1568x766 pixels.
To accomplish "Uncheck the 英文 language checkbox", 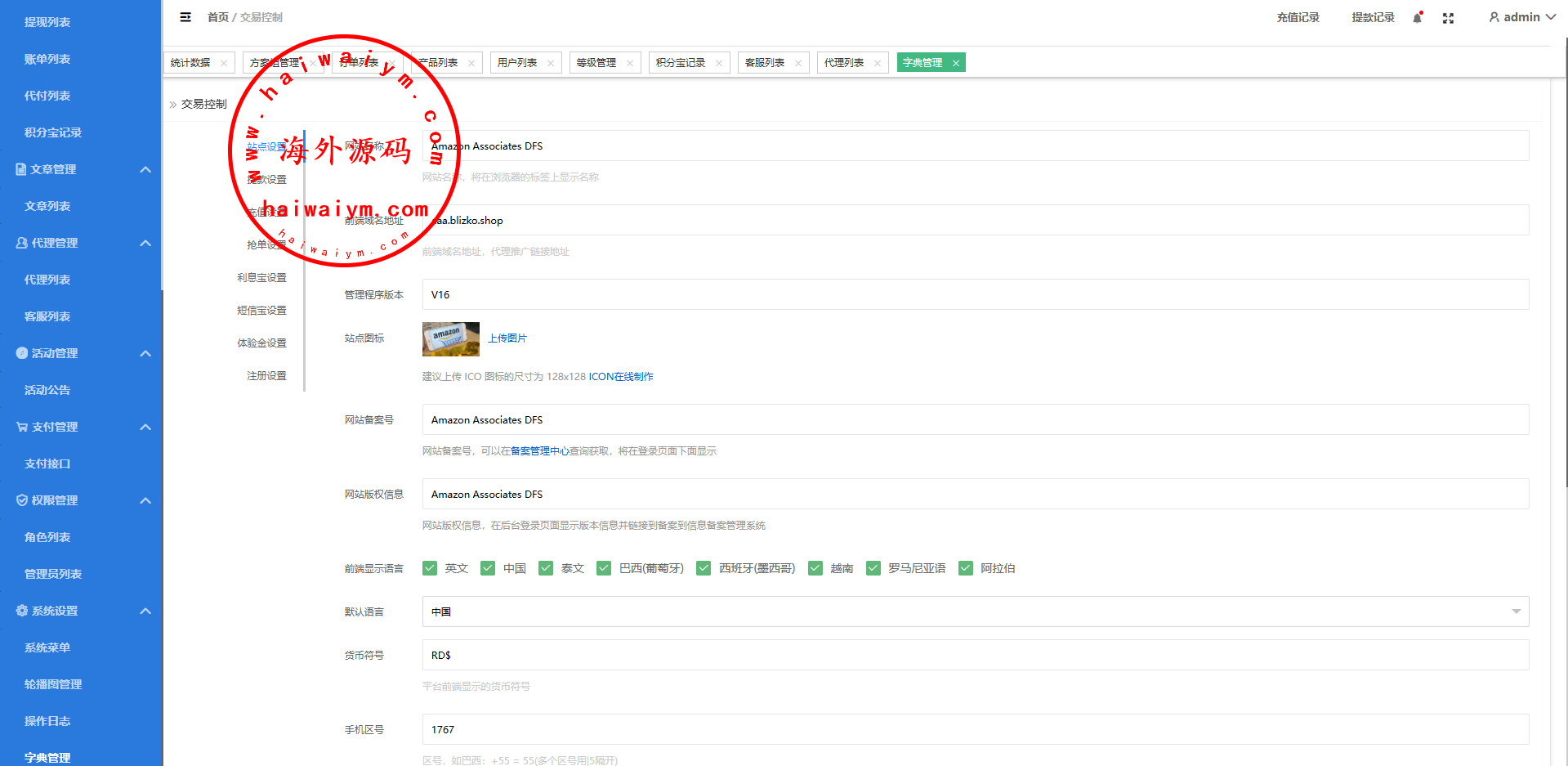I will pos(430,568).
